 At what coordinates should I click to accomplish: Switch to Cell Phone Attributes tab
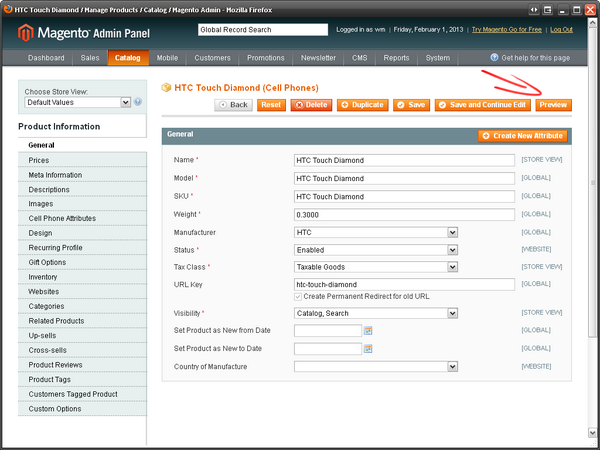click(82, 218)
